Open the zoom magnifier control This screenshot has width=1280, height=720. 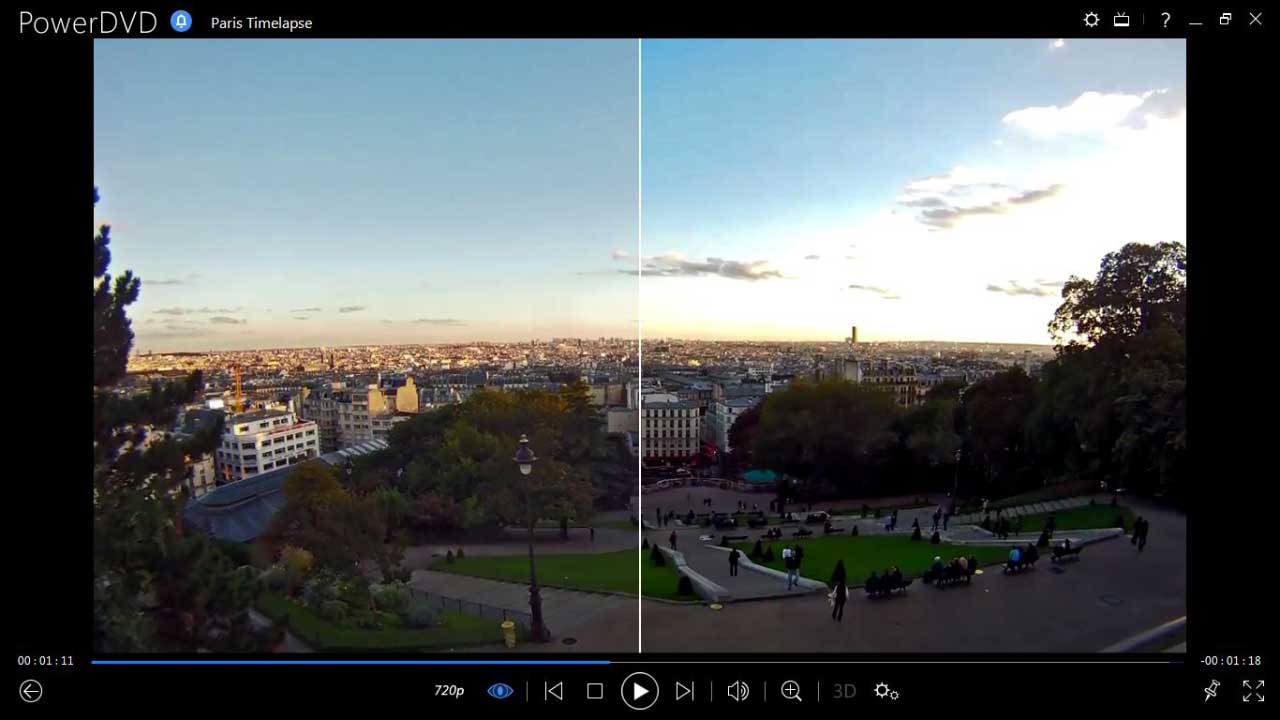coord(791,691)
